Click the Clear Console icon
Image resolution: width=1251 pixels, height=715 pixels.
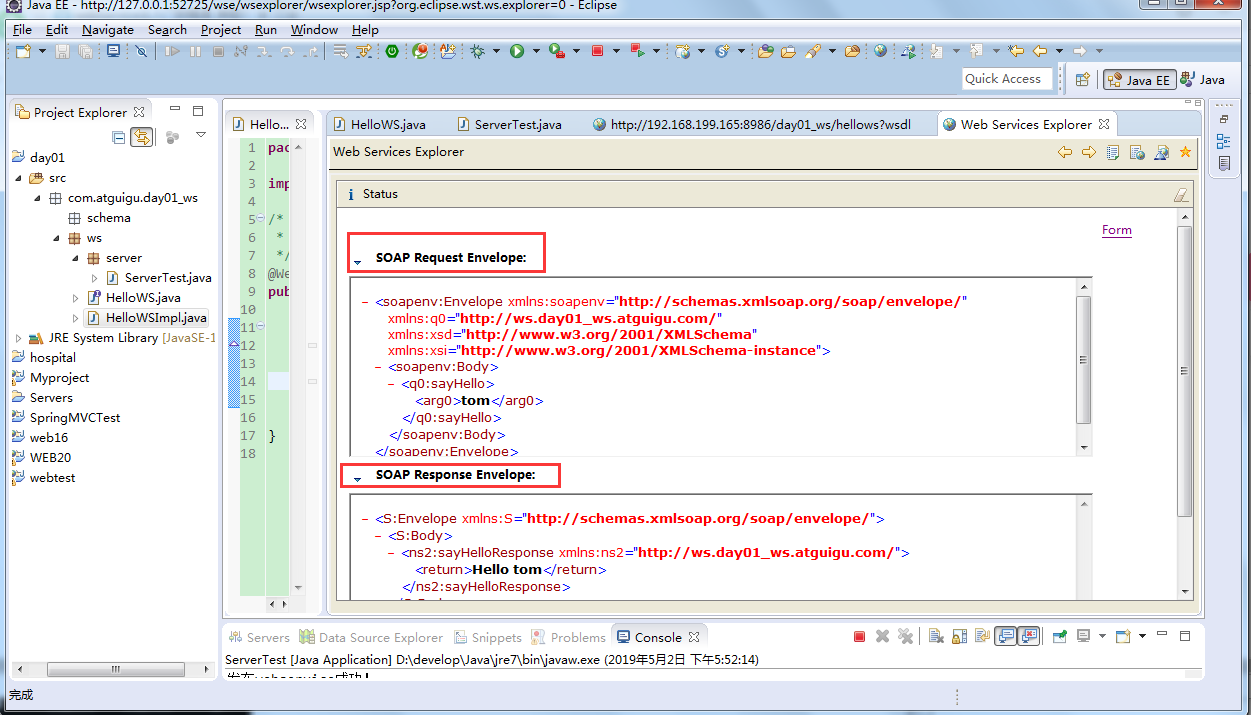tap(935, 636)
